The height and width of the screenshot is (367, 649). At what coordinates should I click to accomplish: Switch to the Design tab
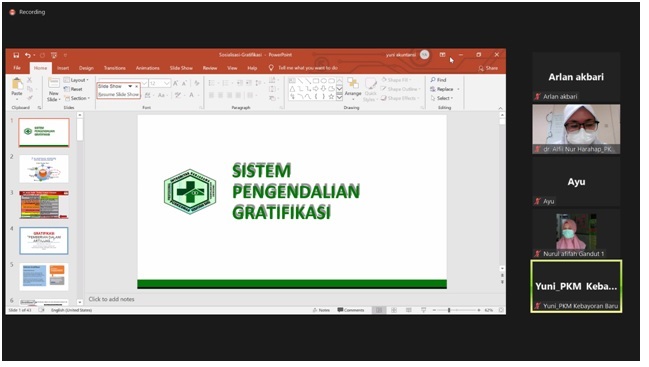point(86,68)
